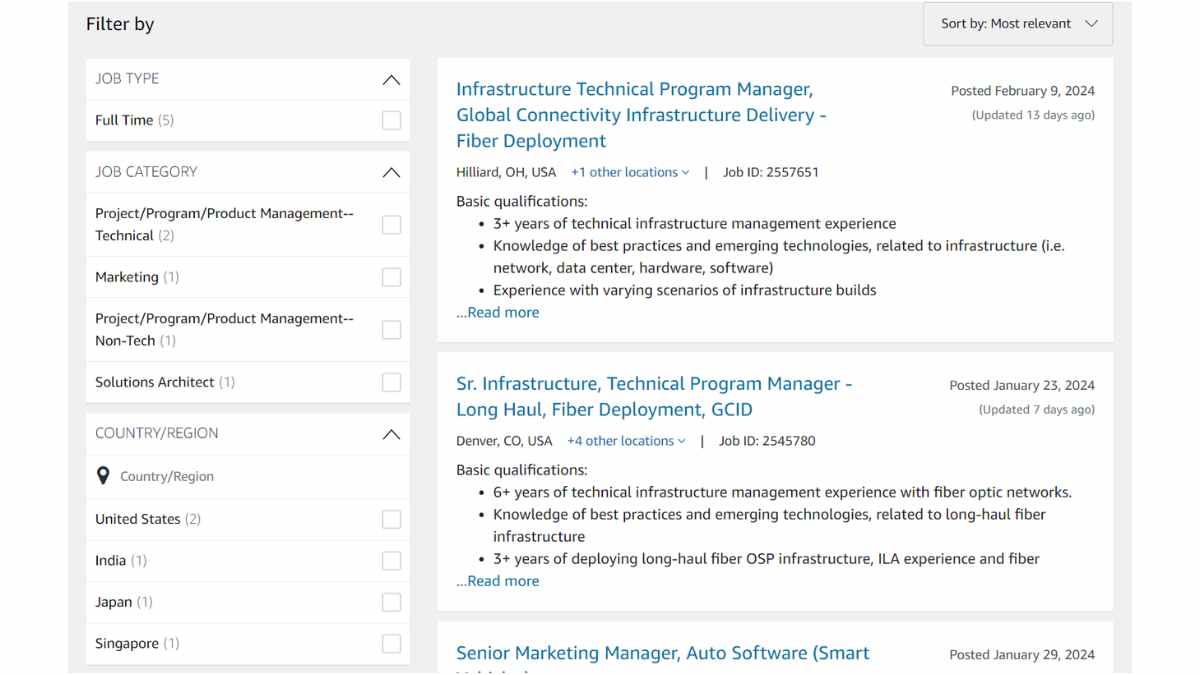
Task: Toggle the Japan region checkbox
Action: [x=391, y=602]
